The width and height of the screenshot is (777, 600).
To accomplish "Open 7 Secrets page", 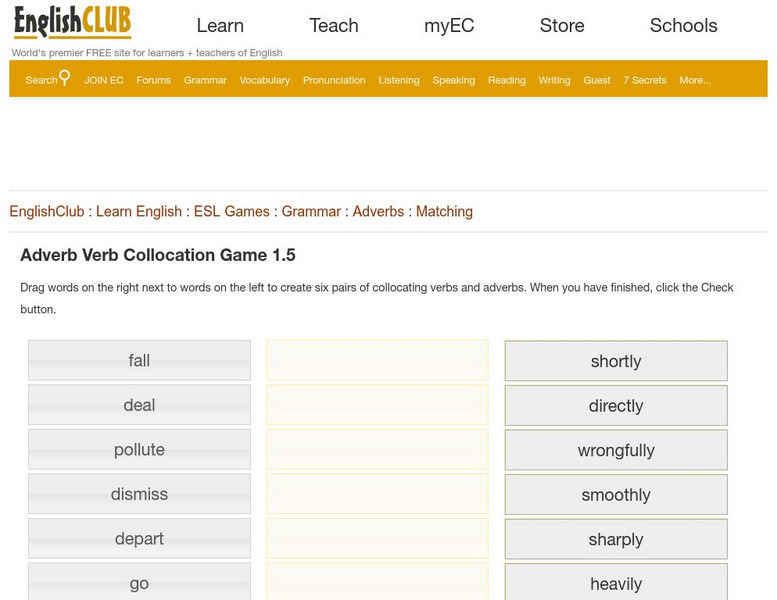I will point(645,80).
